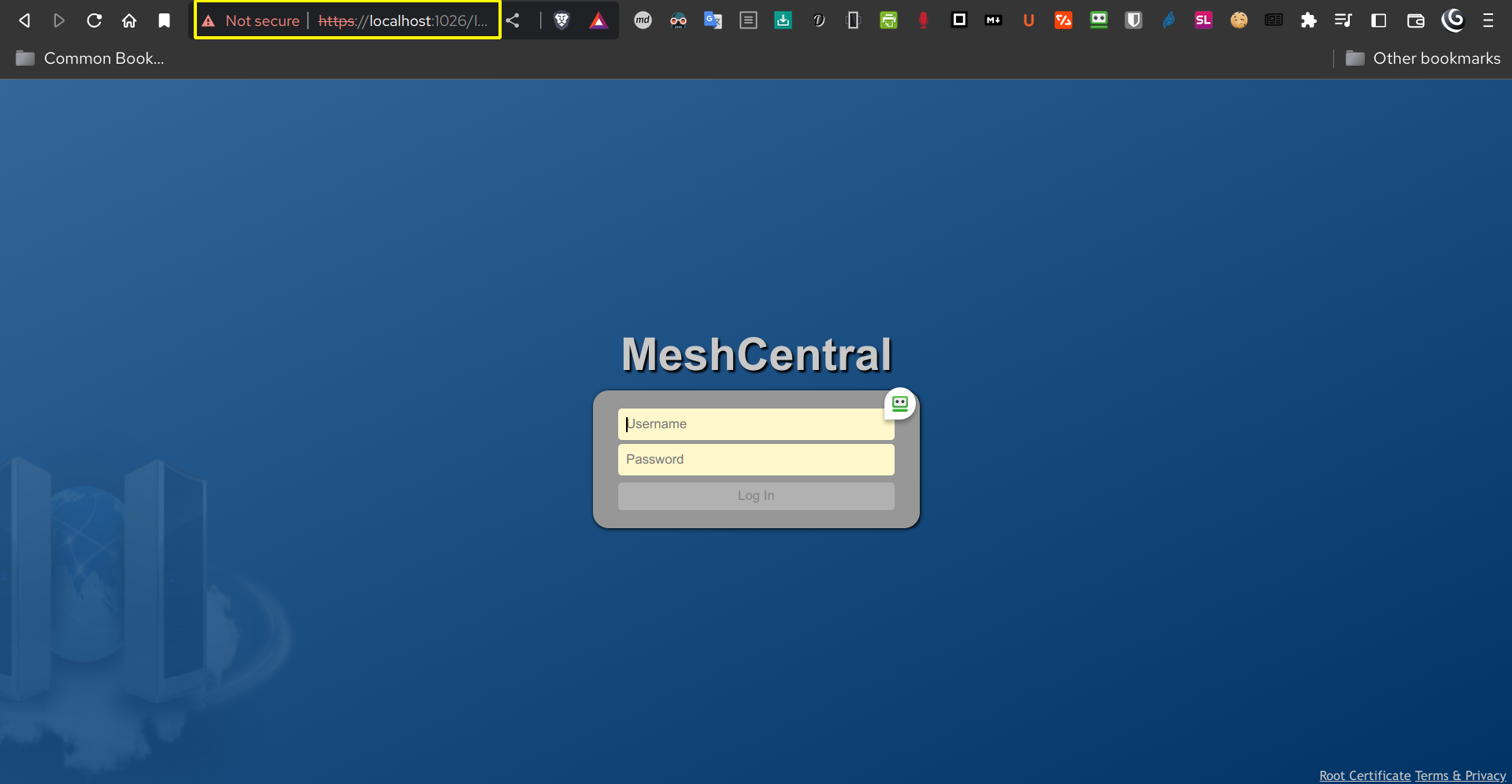The height and width of the screenshot is (784, 1512).
Task: Click the share icon in address bar
Action: coord(513,20)
